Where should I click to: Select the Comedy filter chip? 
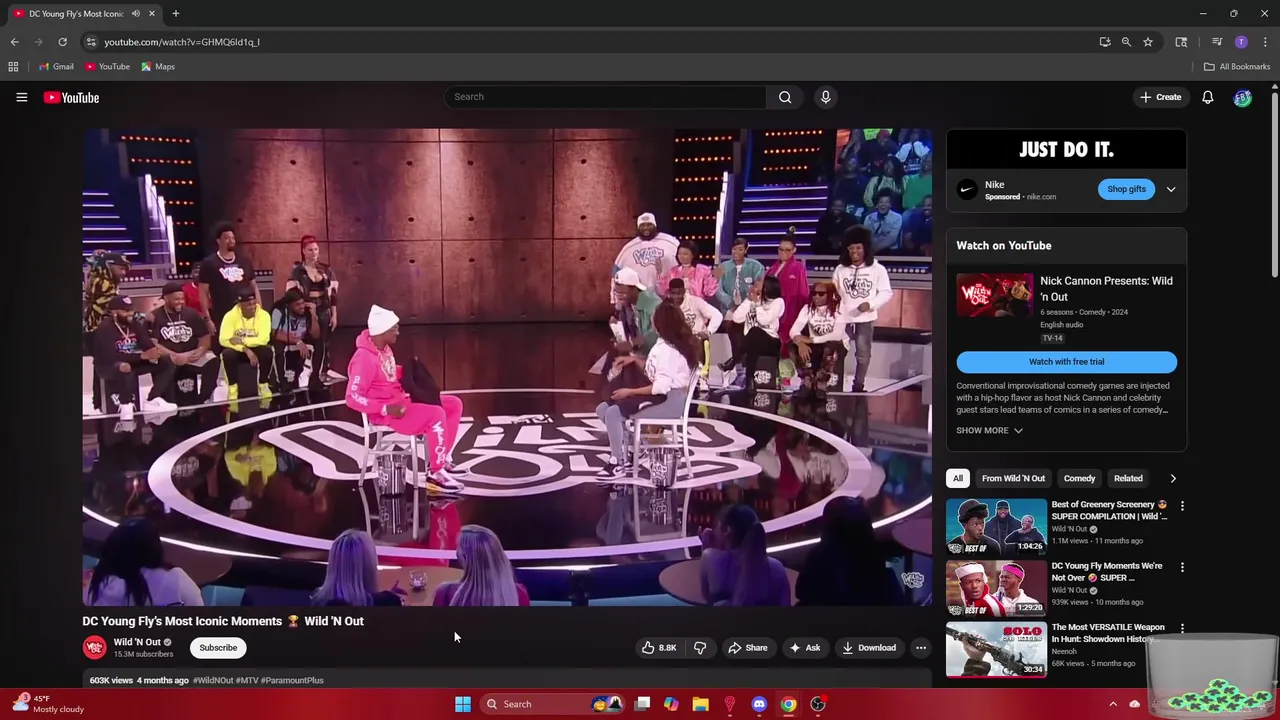[x=1079, y=478]
